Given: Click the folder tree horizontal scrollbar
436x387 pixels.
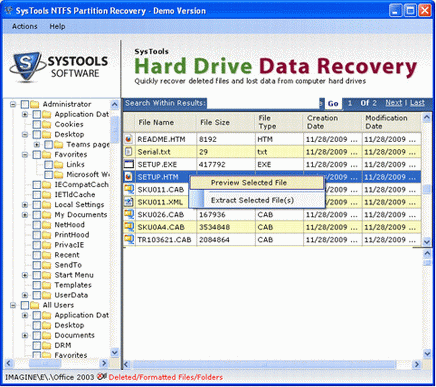Looking at the screenshot, I should pos(57,363).
